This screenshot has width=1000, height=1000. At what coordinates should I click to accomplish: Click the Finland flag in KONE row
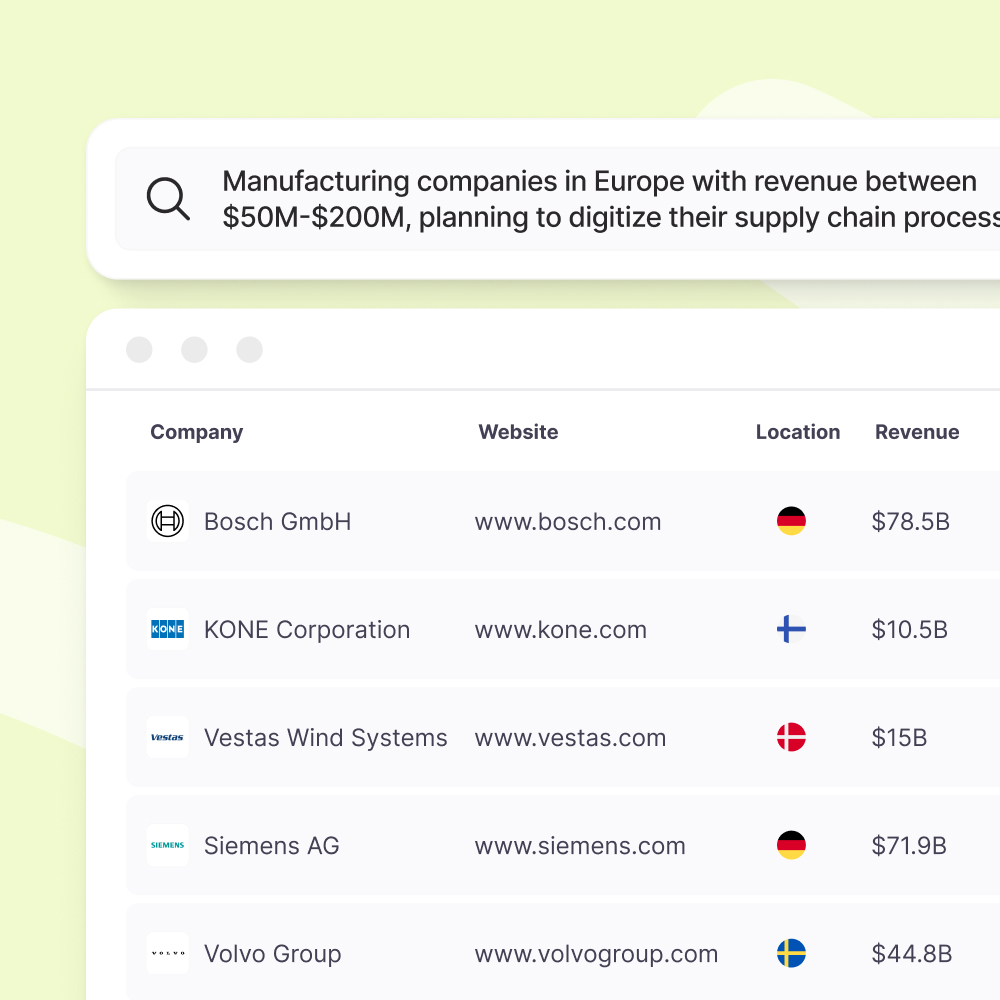[791, 629]
